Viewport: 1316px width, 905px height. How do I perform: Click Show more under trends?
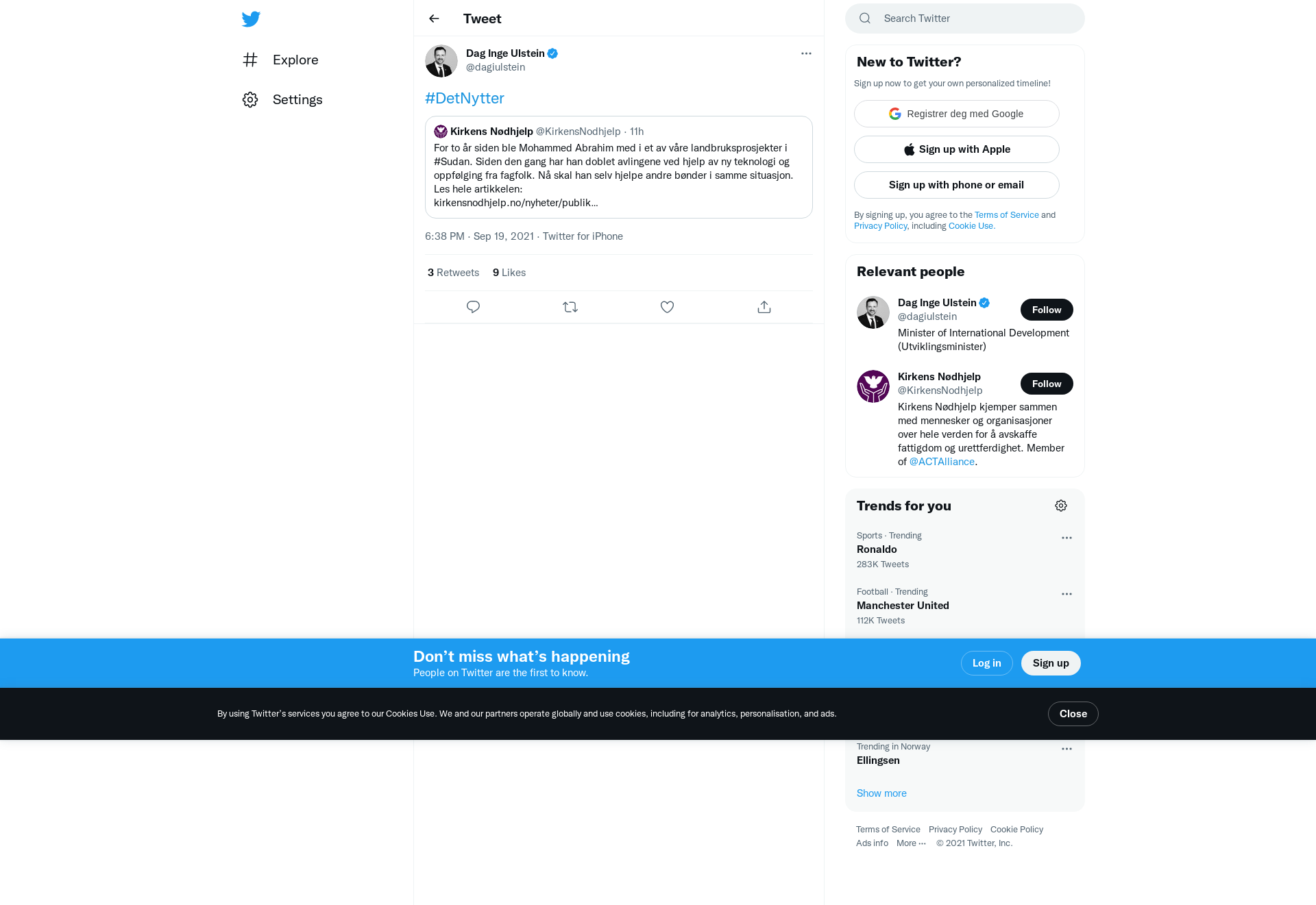point(881,793)
